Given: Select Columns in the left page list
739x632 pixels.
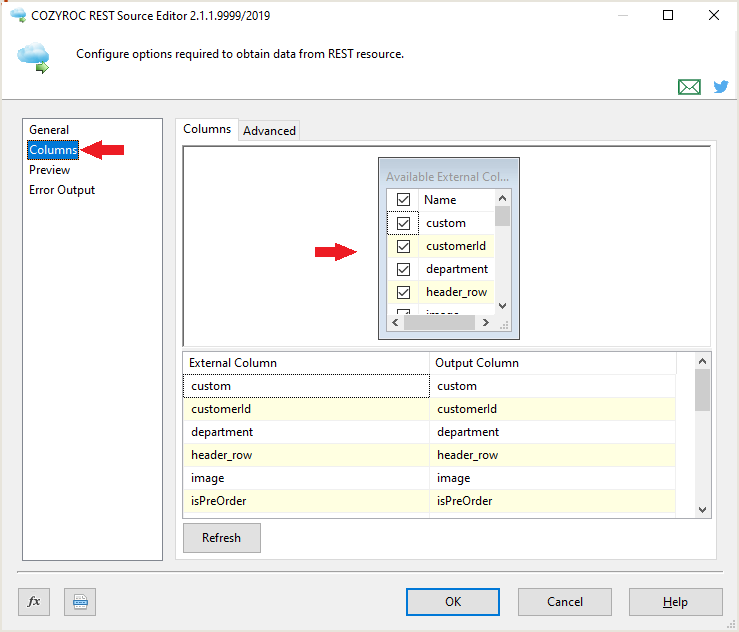Looking at the screenshot, I should (53, 150).
